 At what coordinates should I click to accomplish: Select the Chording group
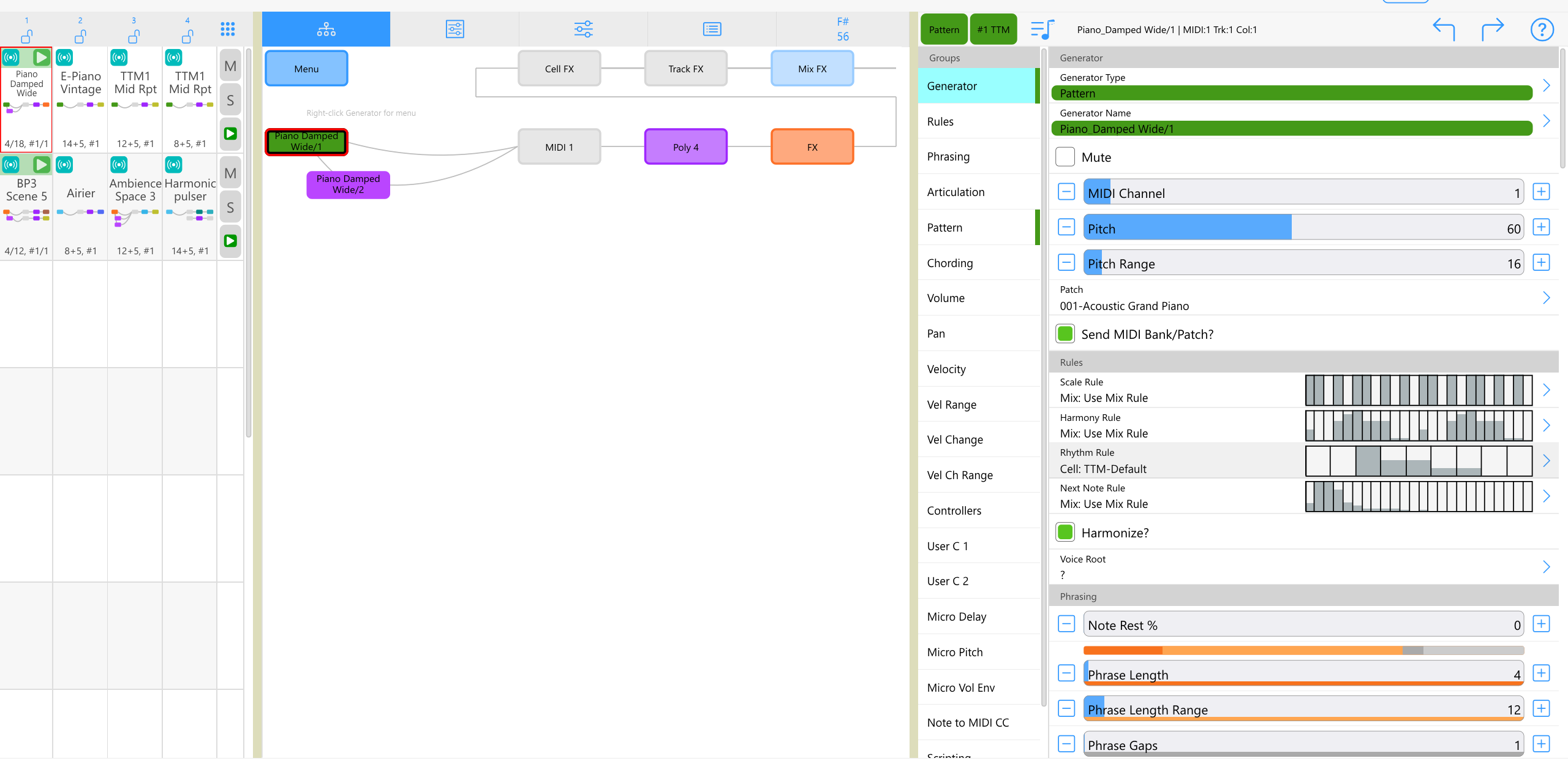pyautogui.click(x=949, y=263)
